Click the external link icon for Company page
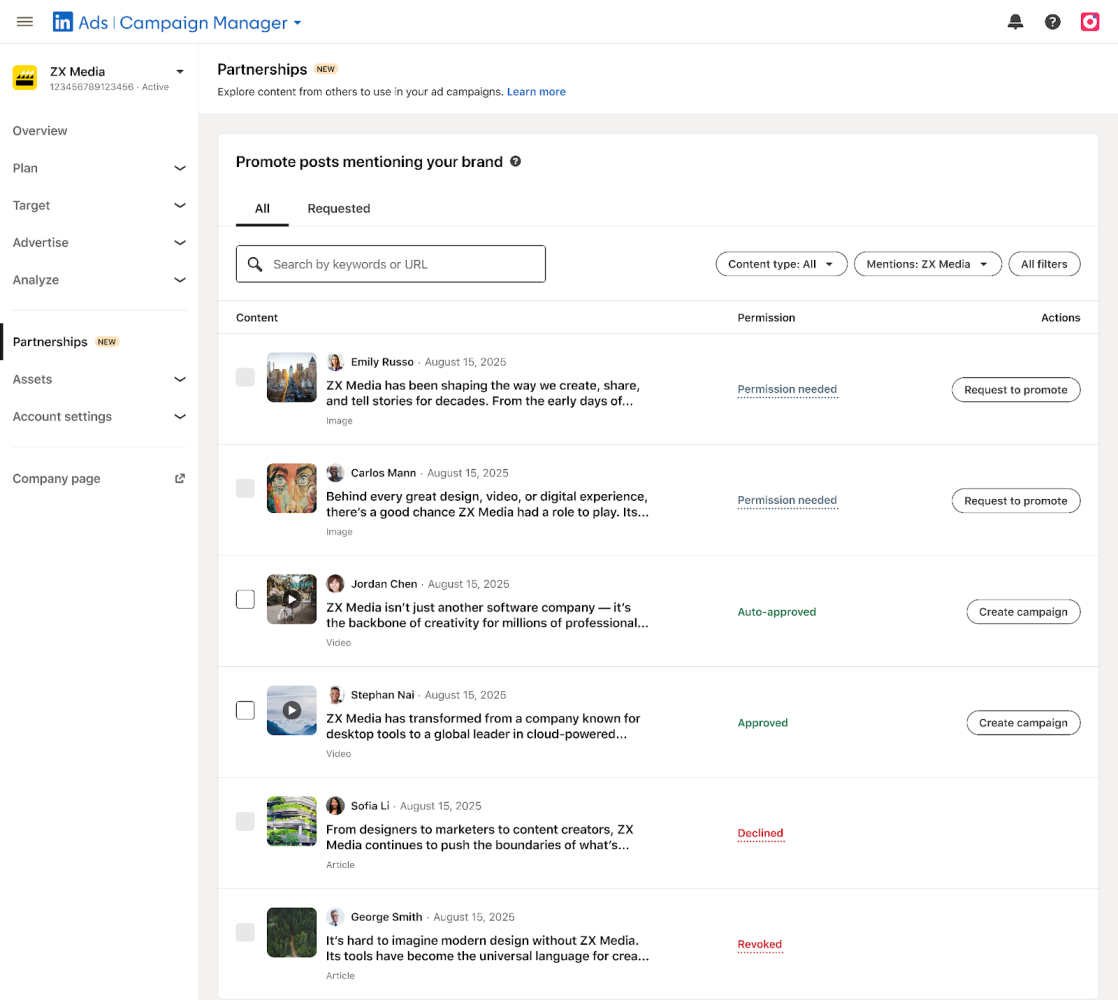This screenshot has width=1118, height=1000. point(180,478)
